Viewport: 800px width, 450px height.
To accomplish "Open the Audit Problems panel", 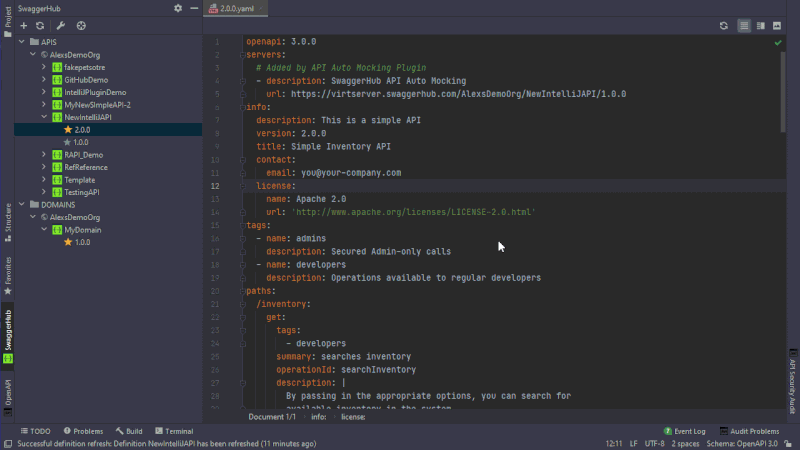I will tap(749, 431).
